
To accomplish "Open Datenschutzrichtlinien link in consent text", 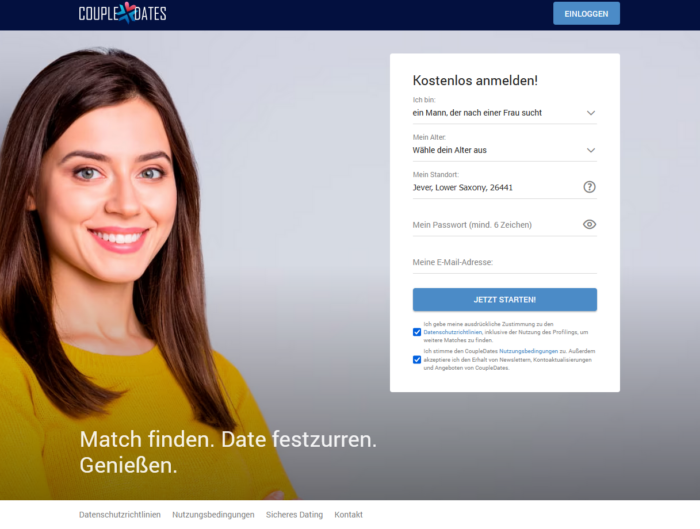I will tap(453, 332).
